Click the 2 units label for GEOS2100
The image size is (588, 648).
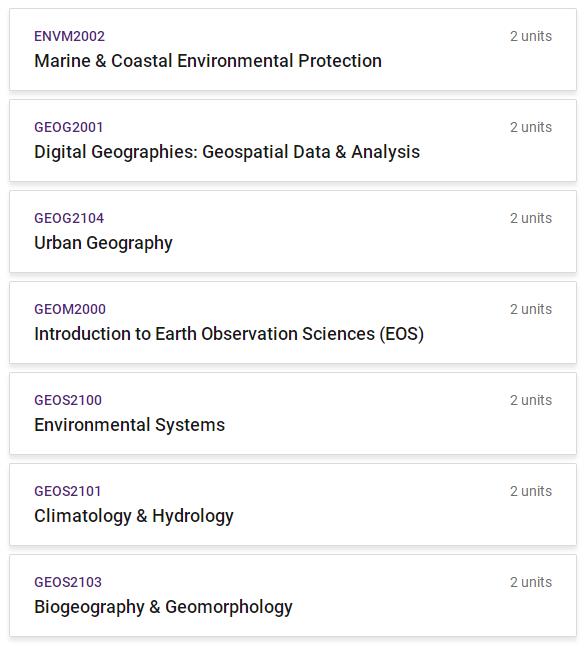(531, 400)
